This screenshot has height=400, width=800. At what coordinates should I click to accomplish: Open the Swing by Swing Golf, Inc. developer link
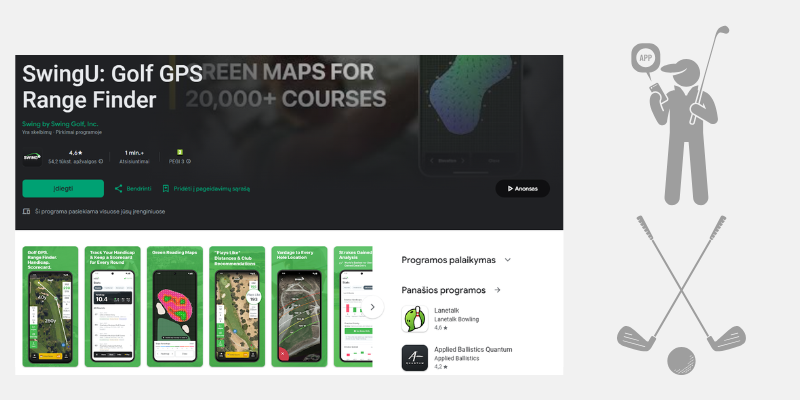(x=60, y=124)
